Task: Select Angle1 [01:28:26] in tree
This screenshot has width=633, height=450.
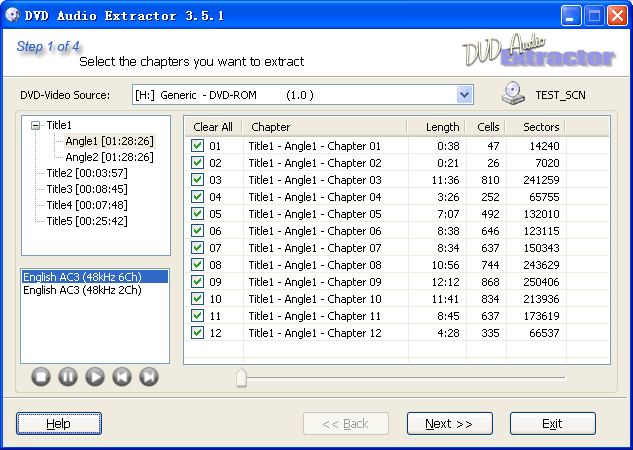Action: [x=109, y=141]
